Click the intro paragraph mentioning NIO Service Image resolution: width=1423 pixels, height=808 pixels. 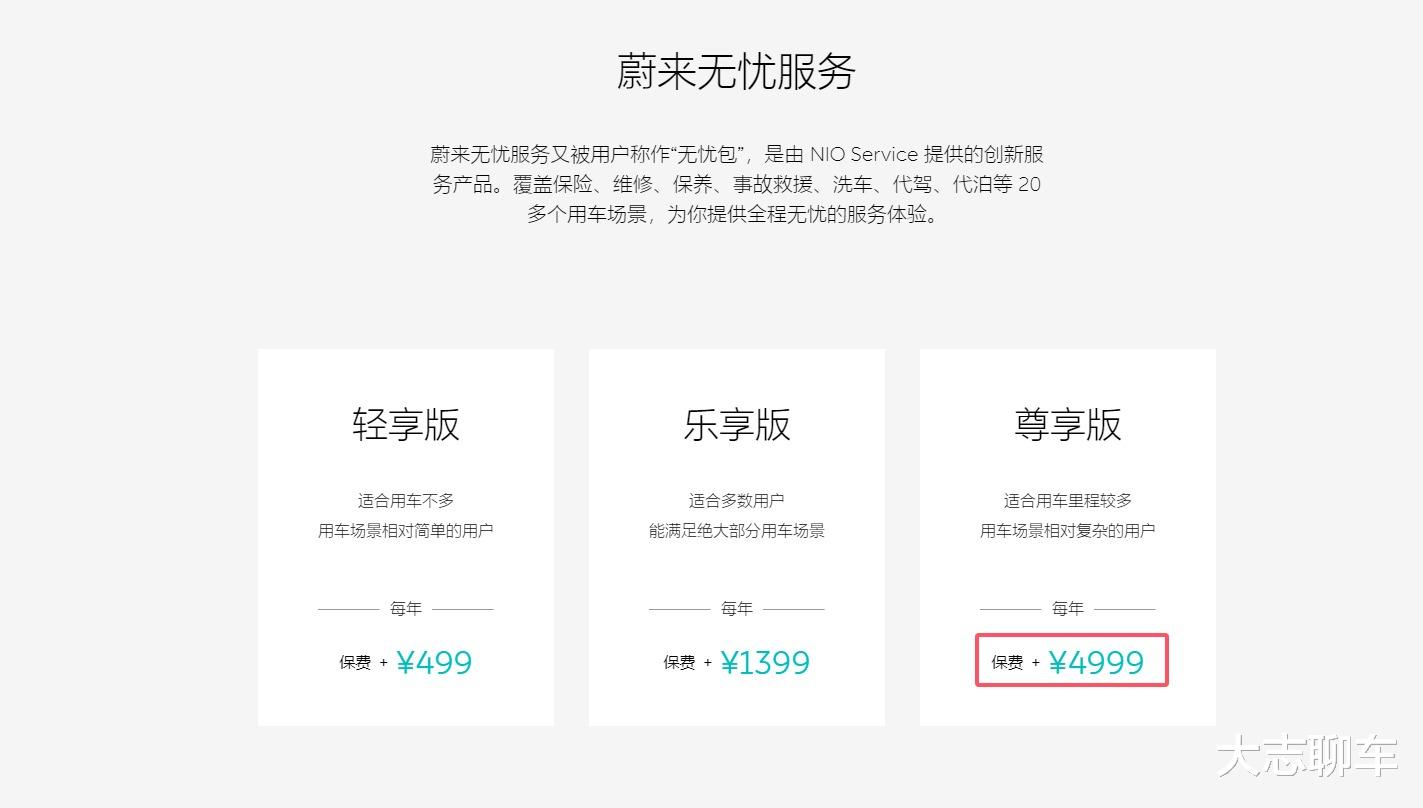click(x=736, y=184)
